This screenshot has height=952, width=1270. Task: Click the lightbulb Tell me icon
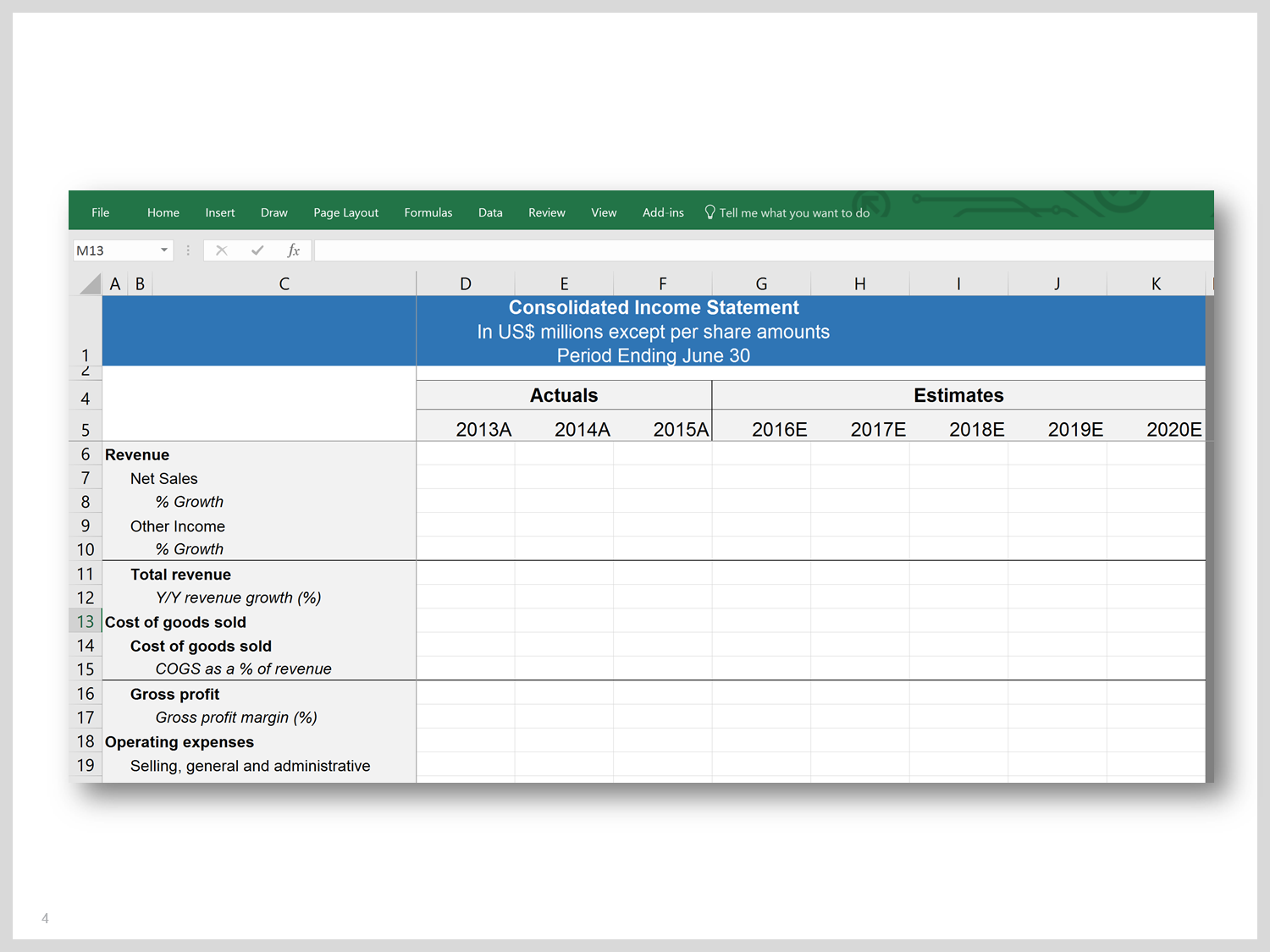(x=710, y=212)
